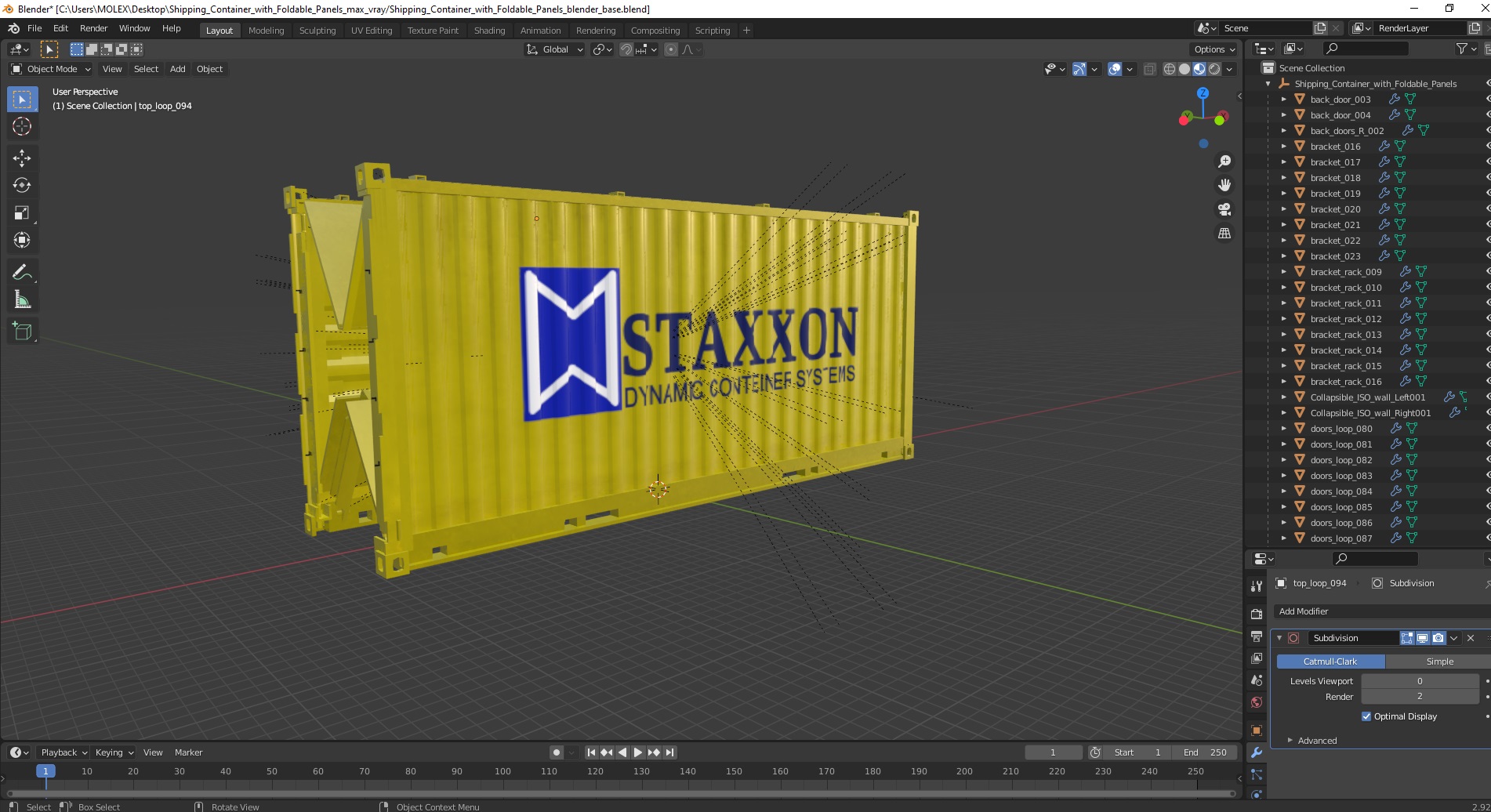Toggle Subdivision modifier viewport display
1491x812 pixels.
pos(1423,638)
